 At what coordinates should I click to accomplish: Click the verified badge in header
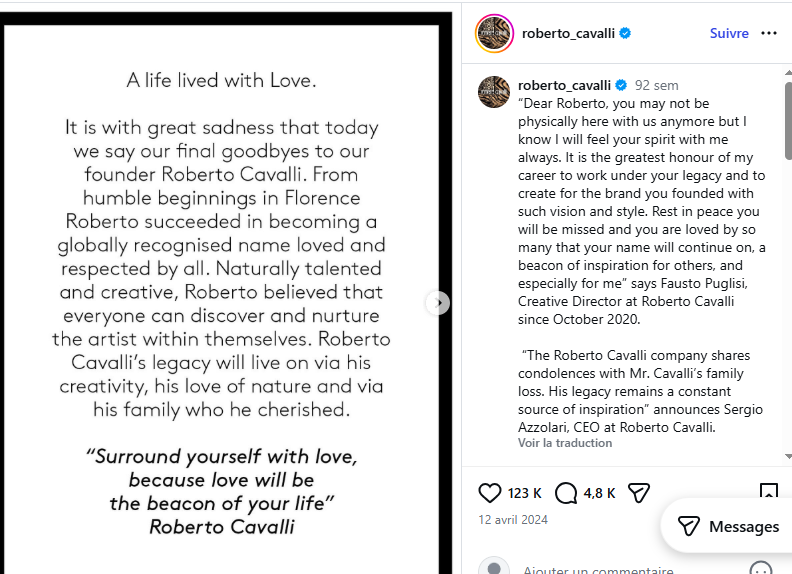[625, 33]
